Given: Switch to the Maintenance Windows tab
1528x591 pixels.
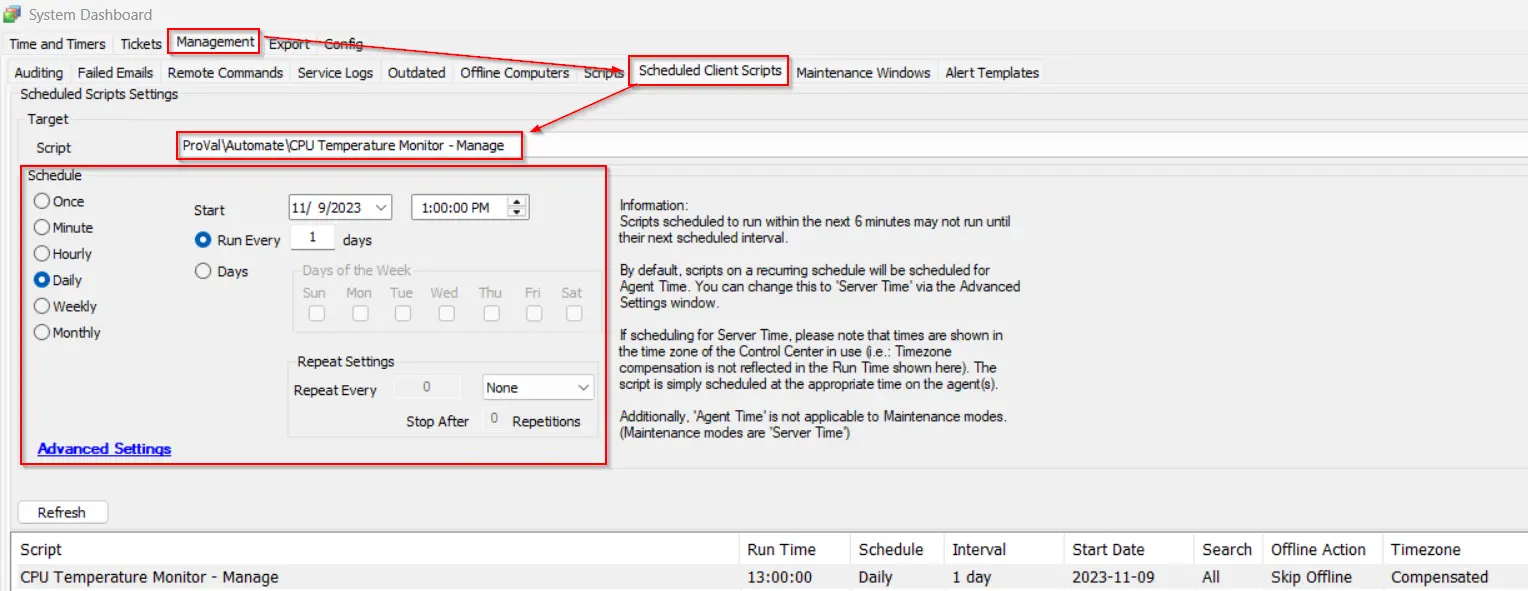Looking at the screenshot, I should click(863, 73).
